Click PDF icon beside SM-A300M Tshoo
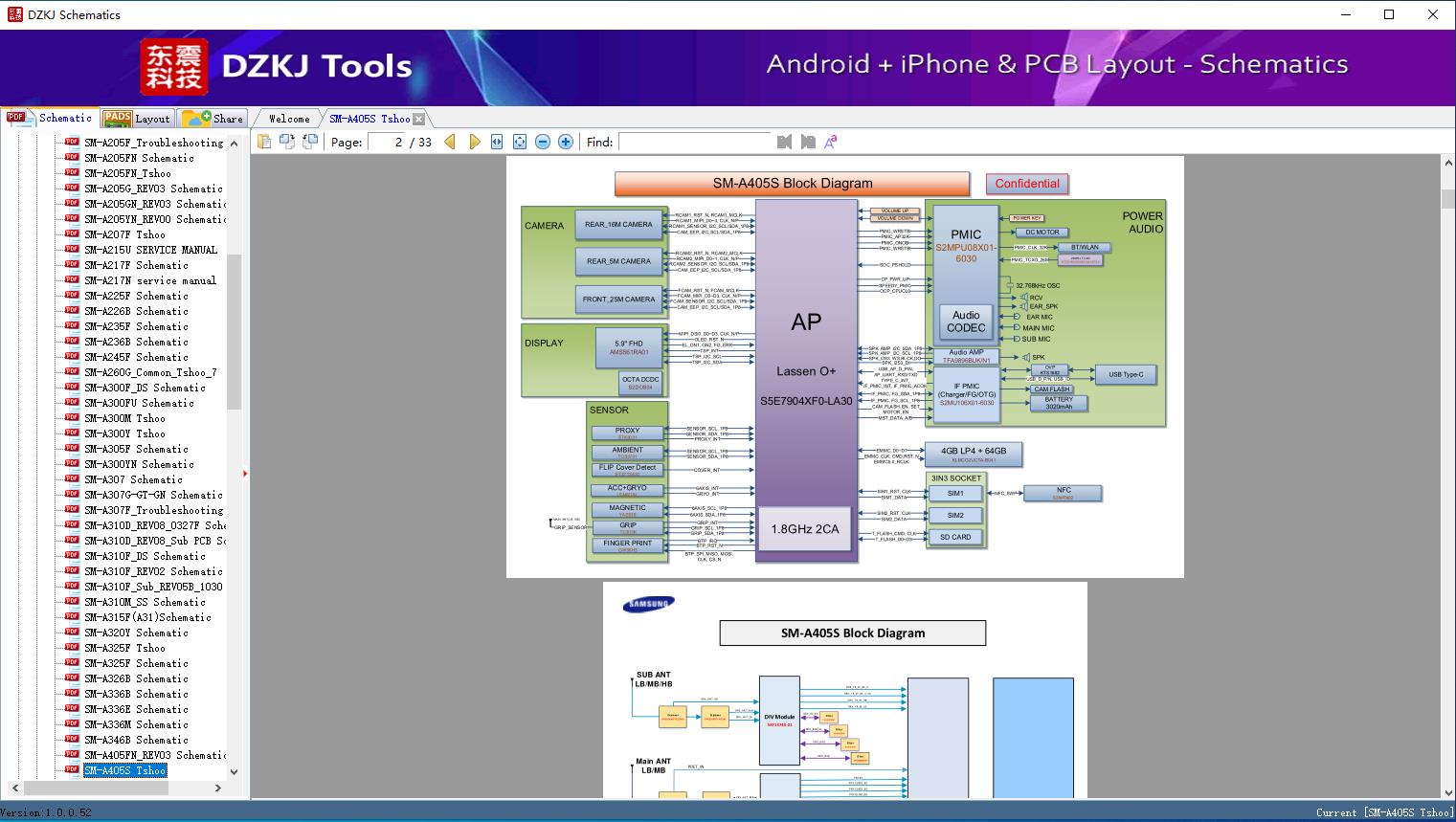The width and height of the screenshot is (1456, 822). pos(72,418)
